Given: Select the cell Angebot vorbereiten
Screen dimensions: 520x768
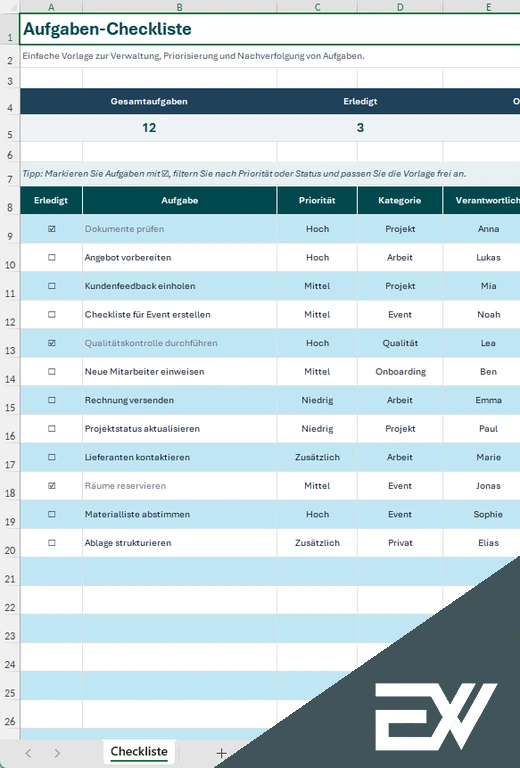Looking at the screenshot, I should (x=180, y=257).
